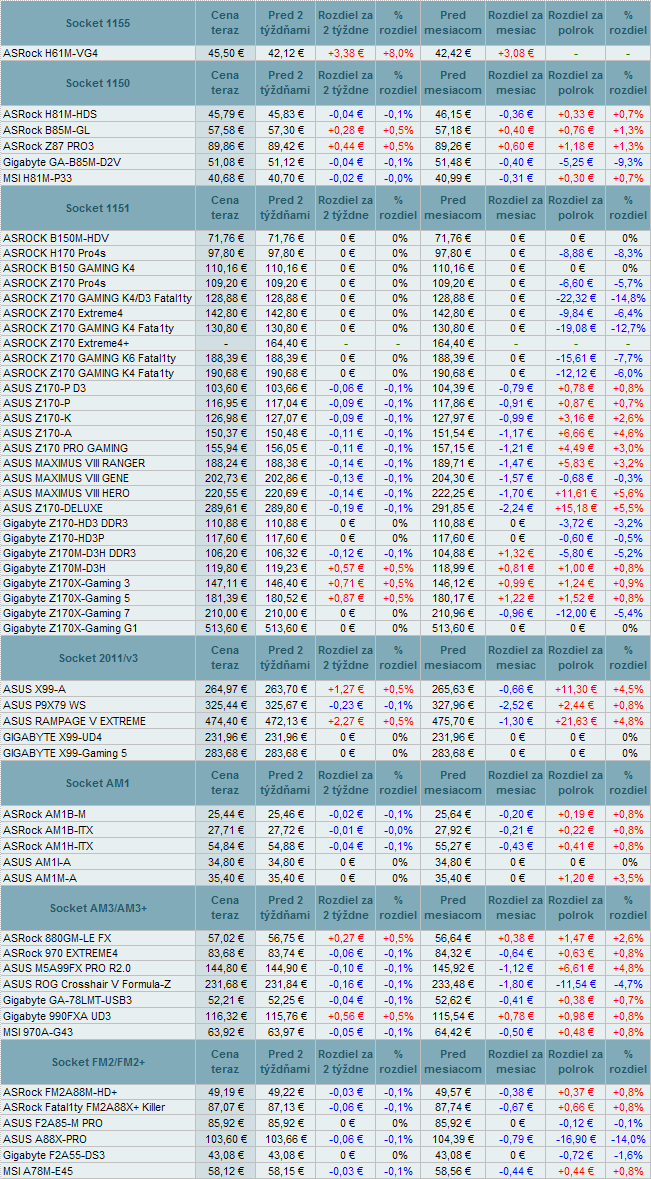Click the ASRock AM1B-M row name
The height and width of the screenshot is (1179, 651).
pos(44,814)
